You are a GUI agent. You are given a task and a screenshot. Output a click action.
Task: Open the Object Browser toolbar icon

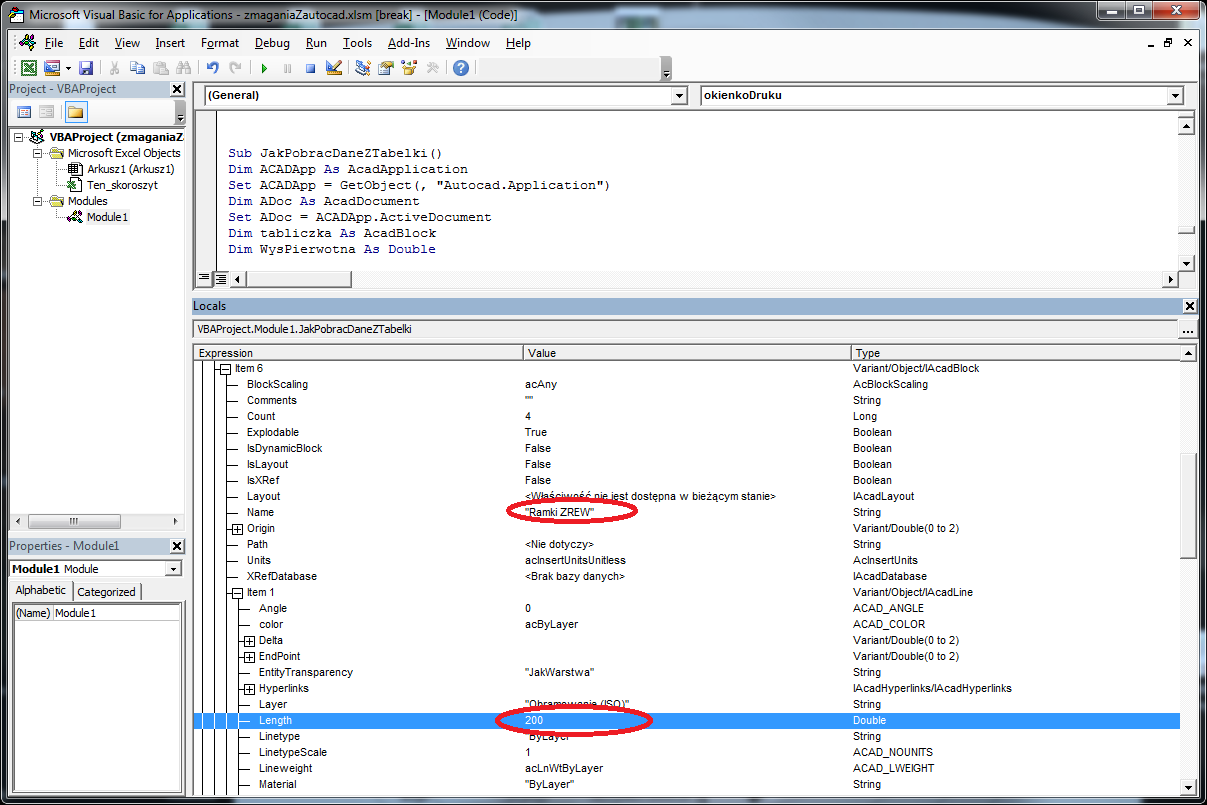(x=409, y=68)
